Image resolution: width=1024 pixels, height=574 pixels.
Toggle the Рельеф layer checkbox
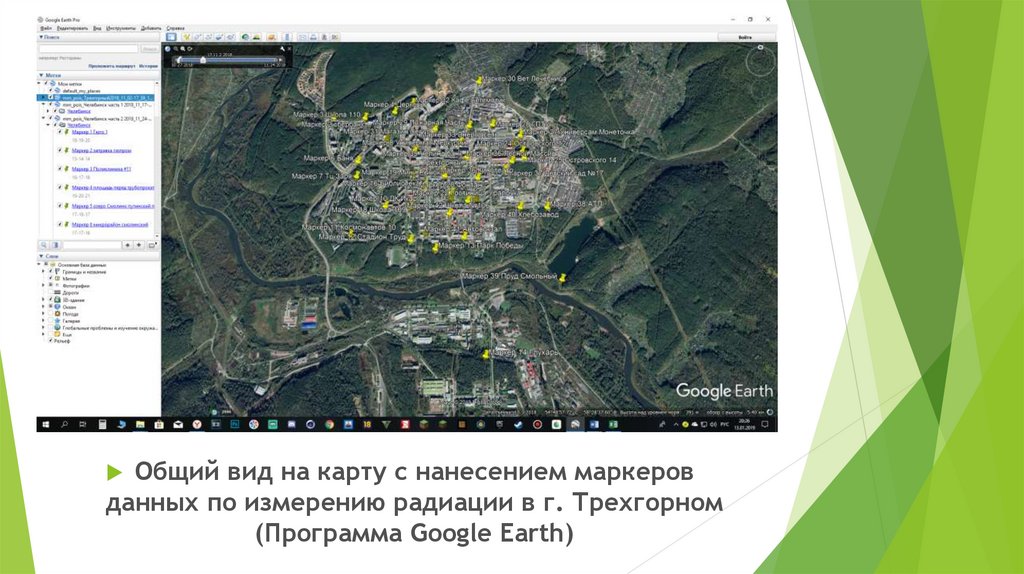point(49,341)
